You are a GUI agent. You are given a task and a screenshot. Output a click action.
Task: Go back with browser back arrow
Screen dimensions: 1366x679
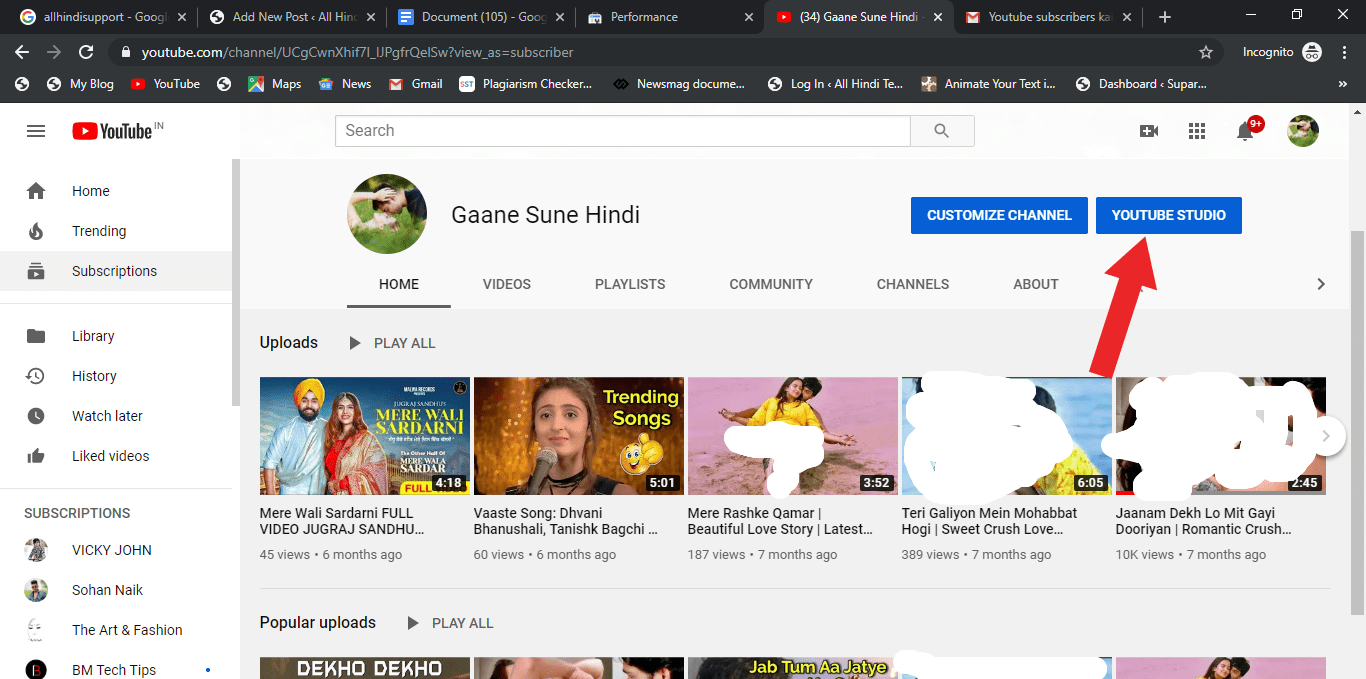coord(22,52)
